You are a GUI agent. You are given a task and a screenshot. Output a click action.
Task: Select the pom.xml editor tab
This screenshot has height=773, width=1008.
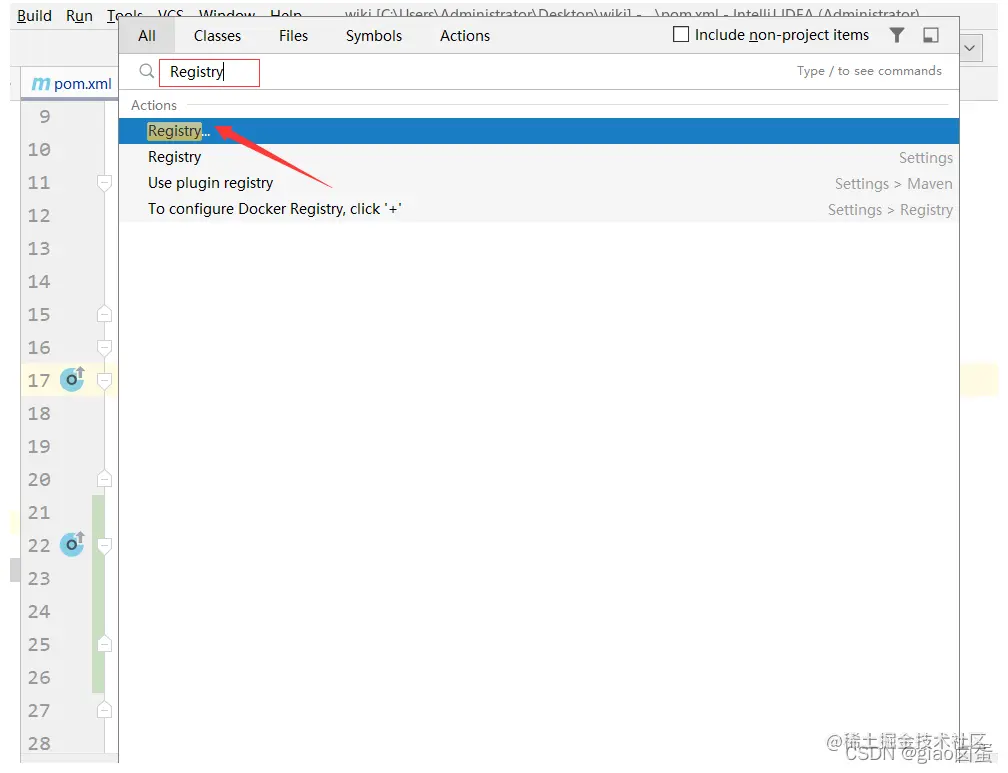click(x=71, y=84)
